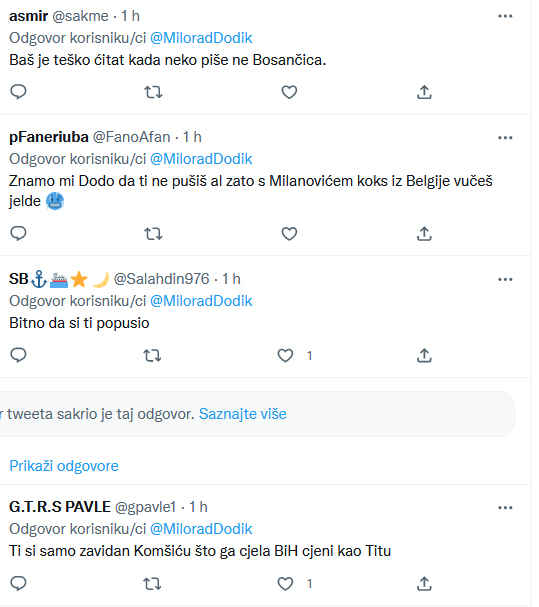
Task: Open more options on gpavle1 tweet
Action: click(x=505, y=508)
